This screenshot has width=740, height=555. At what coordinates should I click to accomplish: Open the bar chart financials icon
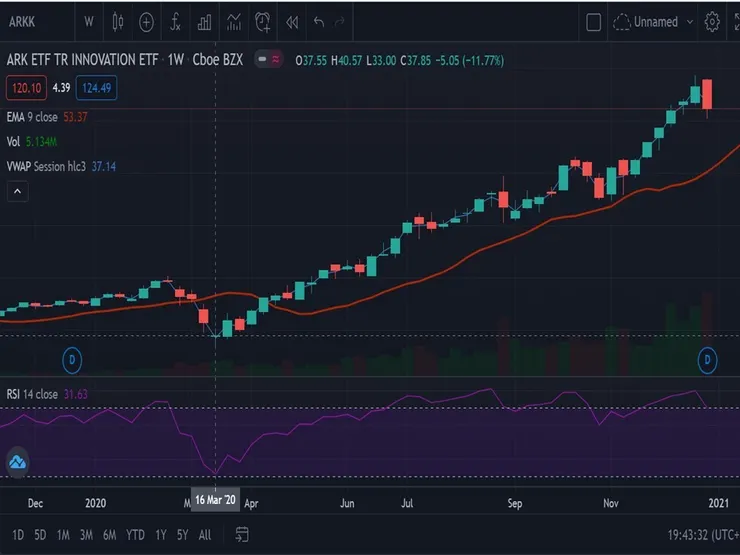click(204, 22)
